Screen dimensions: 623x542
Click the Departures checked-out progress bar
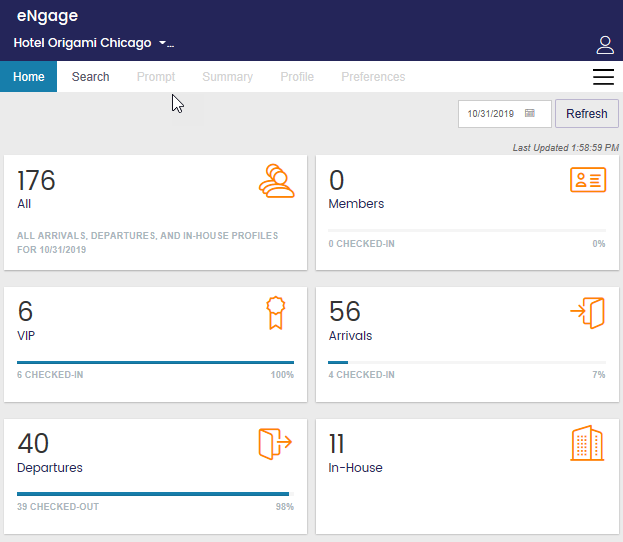(x=155, y=494)
